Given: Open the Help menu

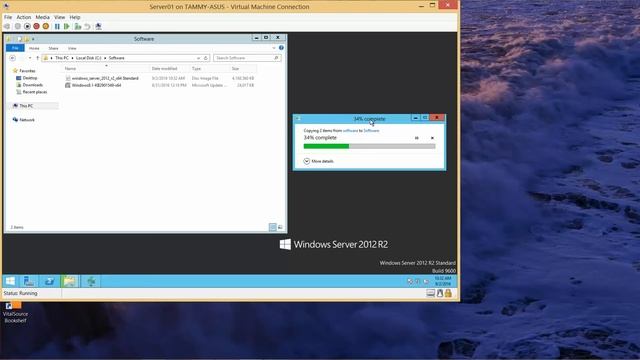Looking at the screenshot, I should click(75, 17).
